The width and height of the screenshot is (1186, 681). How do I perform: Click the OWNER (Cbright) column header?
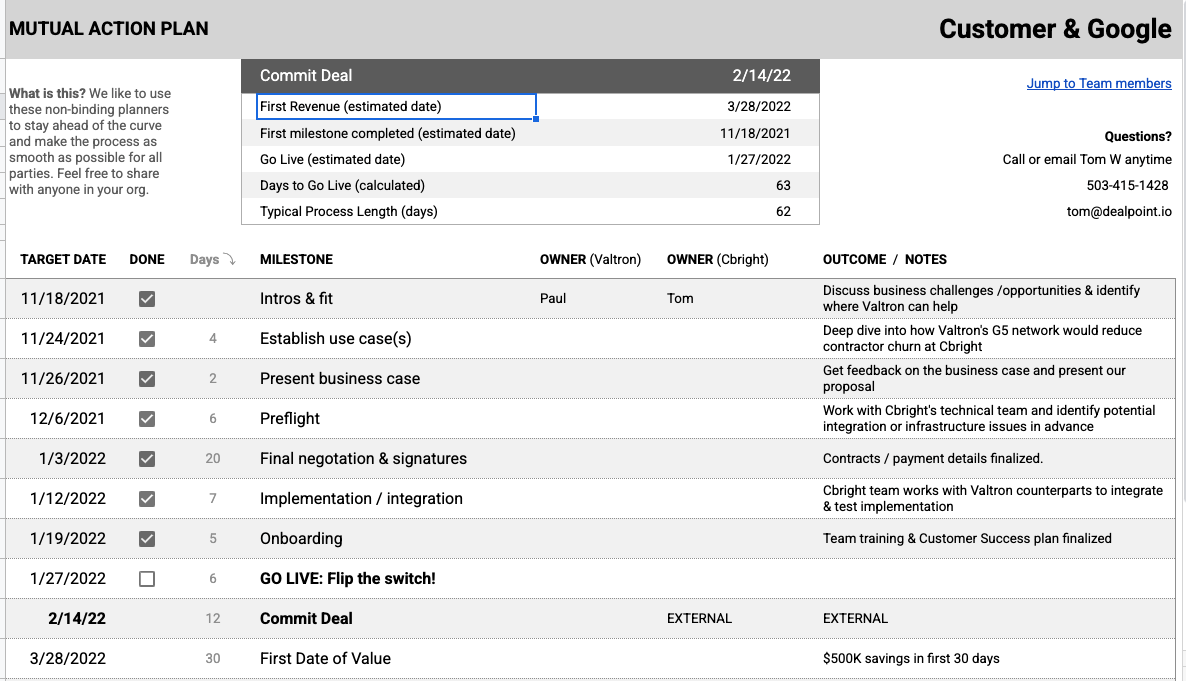[717, 260]
